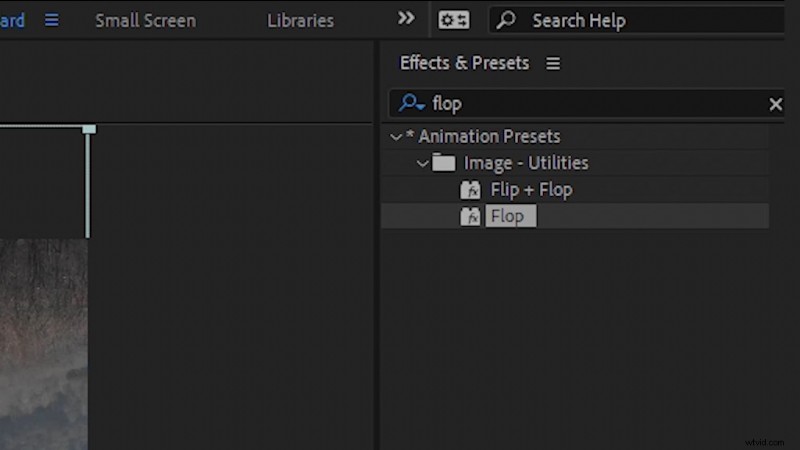Click the Search Help magnifier icon

[507, 20]
